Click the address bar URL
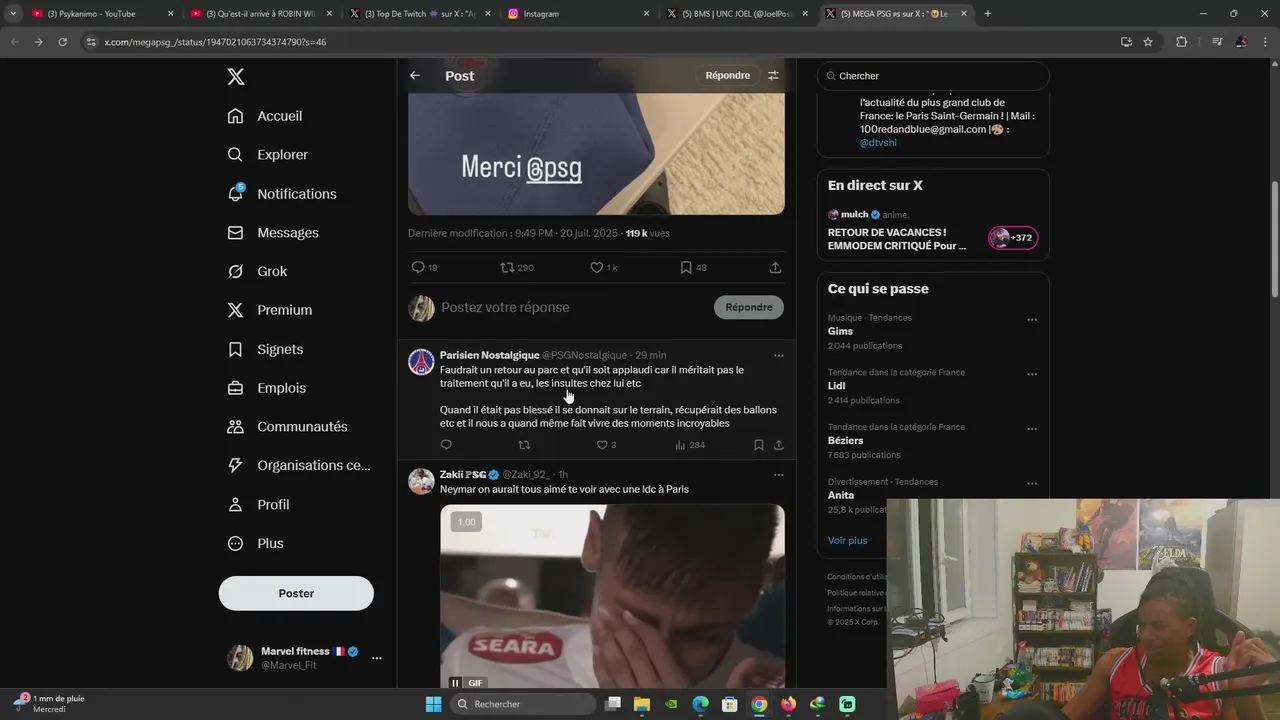Image resolution: width=1280 pixels, height=720 pixels. coord(215,42)
